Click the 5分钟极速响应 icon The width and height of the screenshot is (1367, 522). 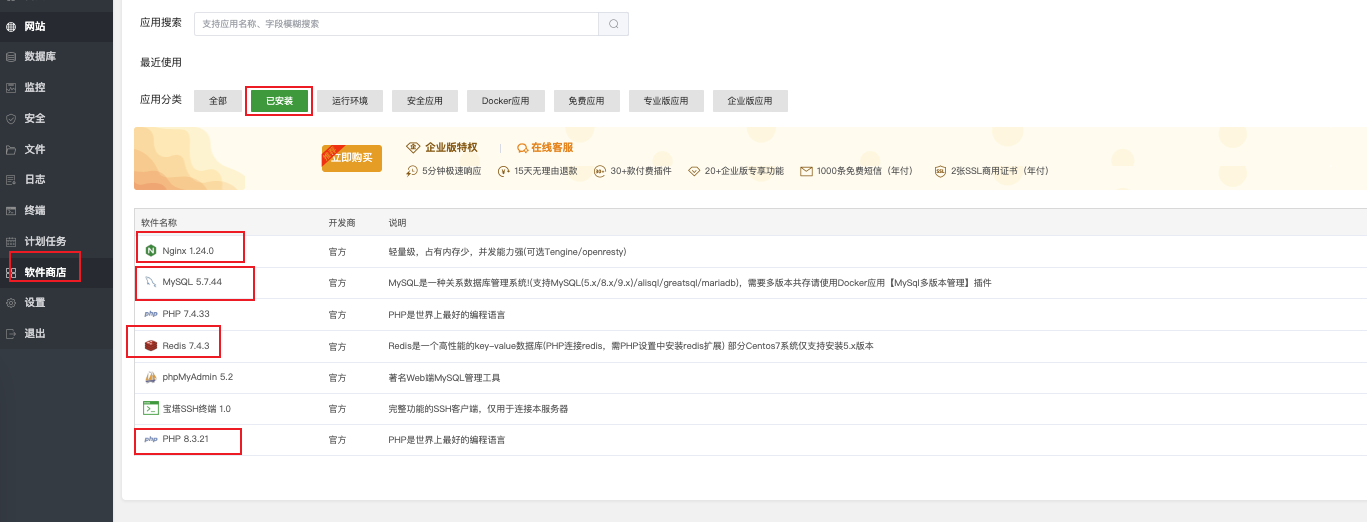pyautogui.click(x=412, y=171)
